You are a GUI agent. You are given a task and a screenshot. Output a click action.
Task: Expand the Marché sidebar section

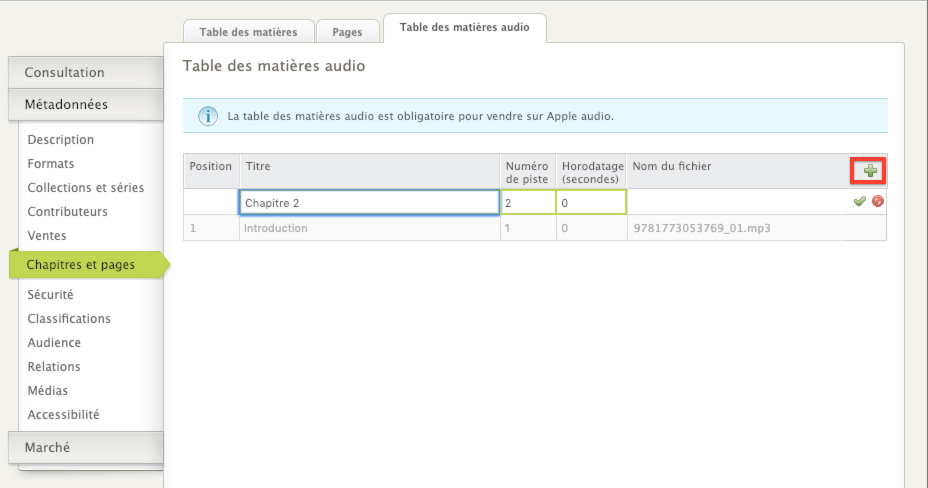(86, 447)
